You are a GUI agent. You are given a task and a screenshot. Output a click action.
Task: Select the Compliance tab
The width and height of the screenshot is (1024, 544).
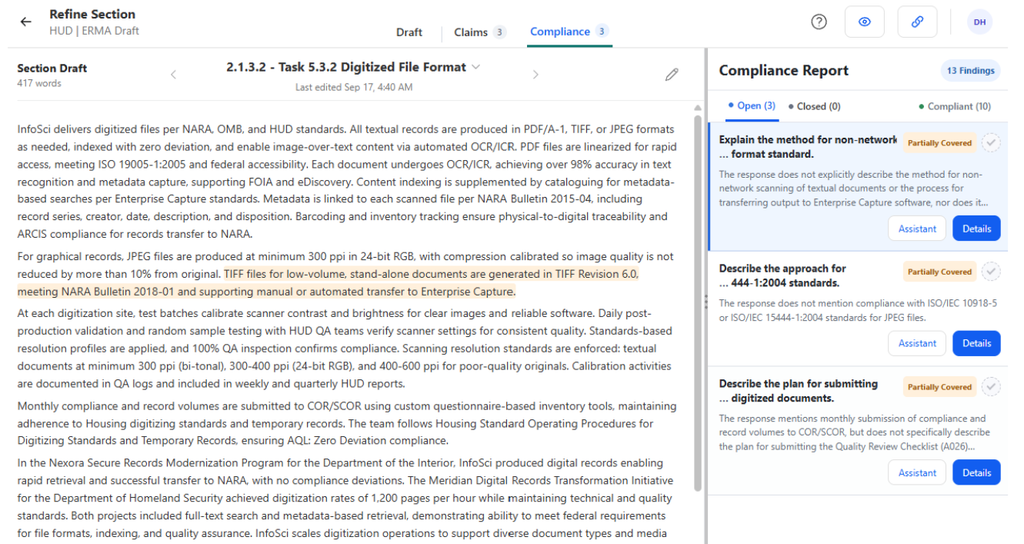(x=569, y=31)
